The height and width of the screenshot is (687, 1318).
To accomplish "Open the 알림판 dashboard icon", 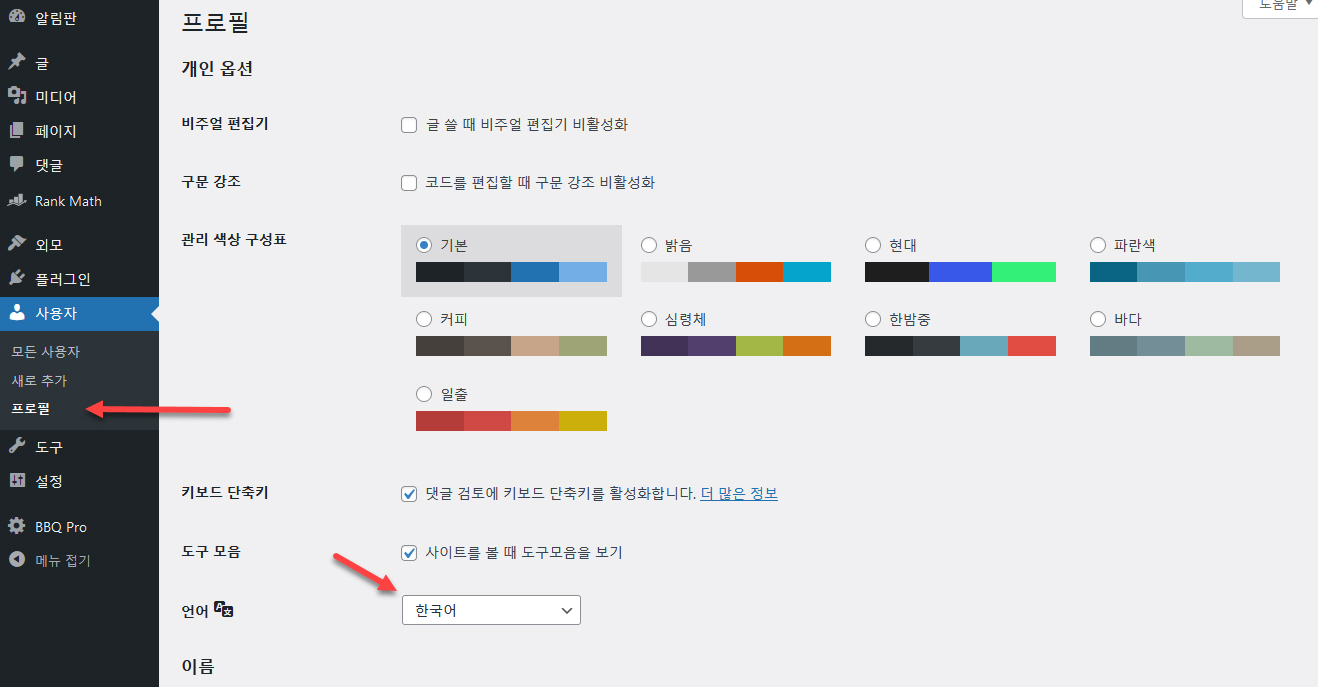I will point(15,17).
